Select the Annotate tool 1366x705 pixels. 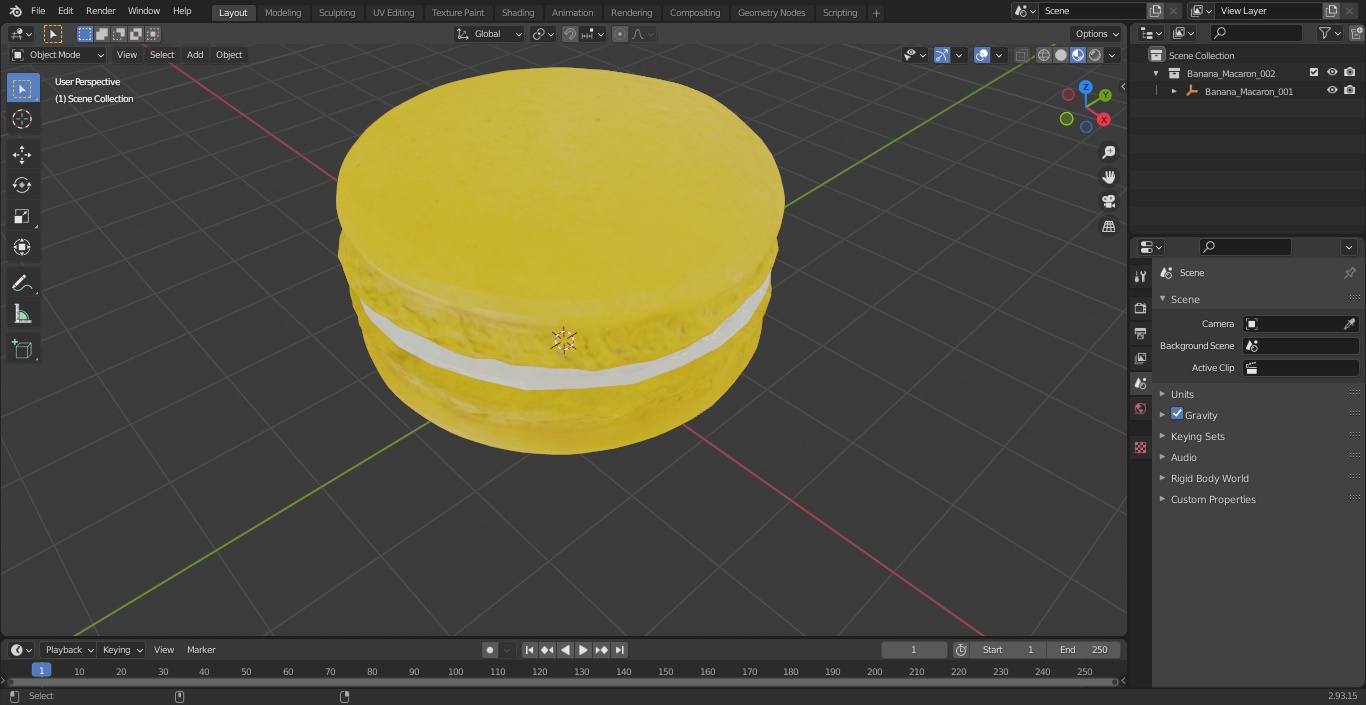pyautogui.click(x=22, y=283)
